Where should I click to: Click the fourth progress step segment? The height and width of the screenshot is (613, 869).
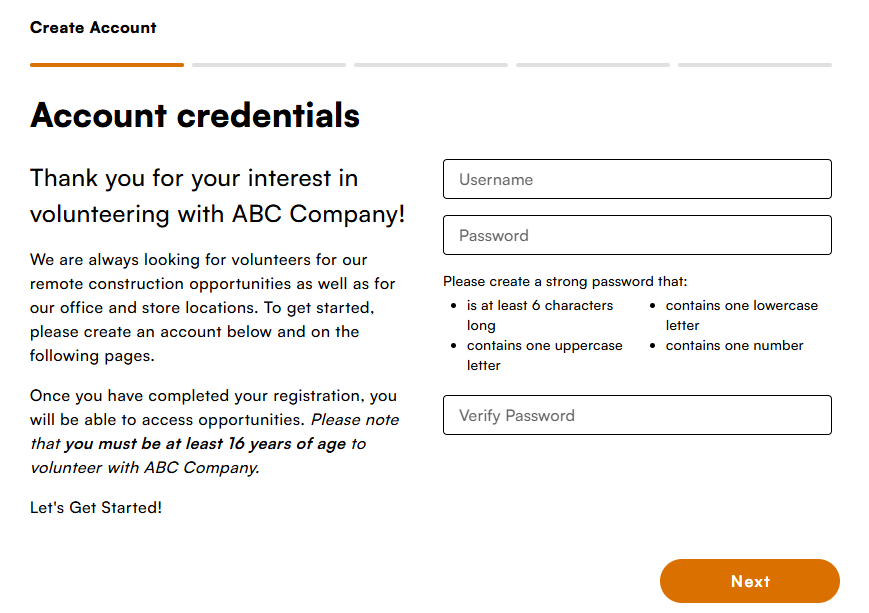(x=592, y=65)
